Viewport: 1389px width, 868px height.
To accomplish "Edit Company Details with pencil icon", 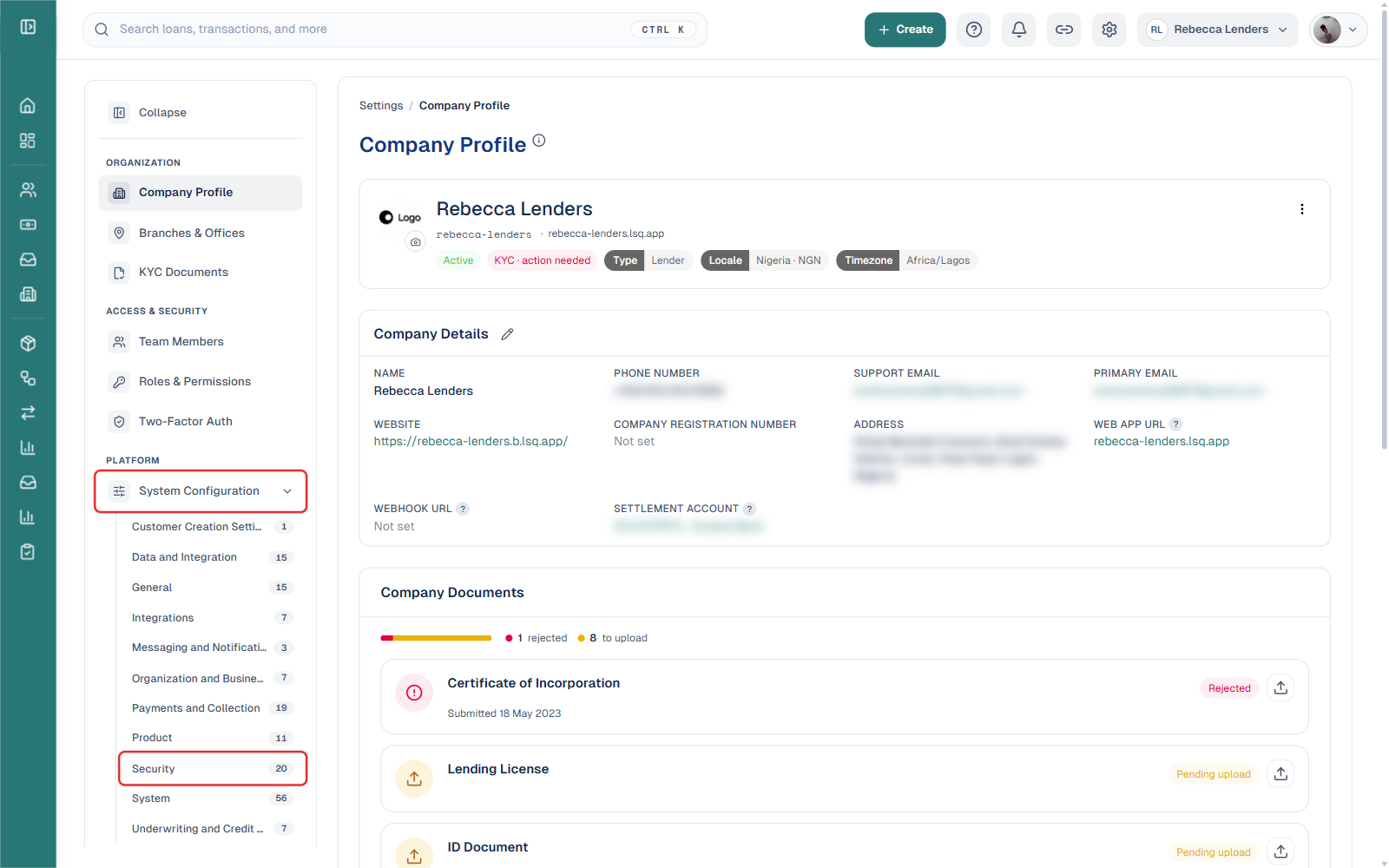I will point(508,334).
